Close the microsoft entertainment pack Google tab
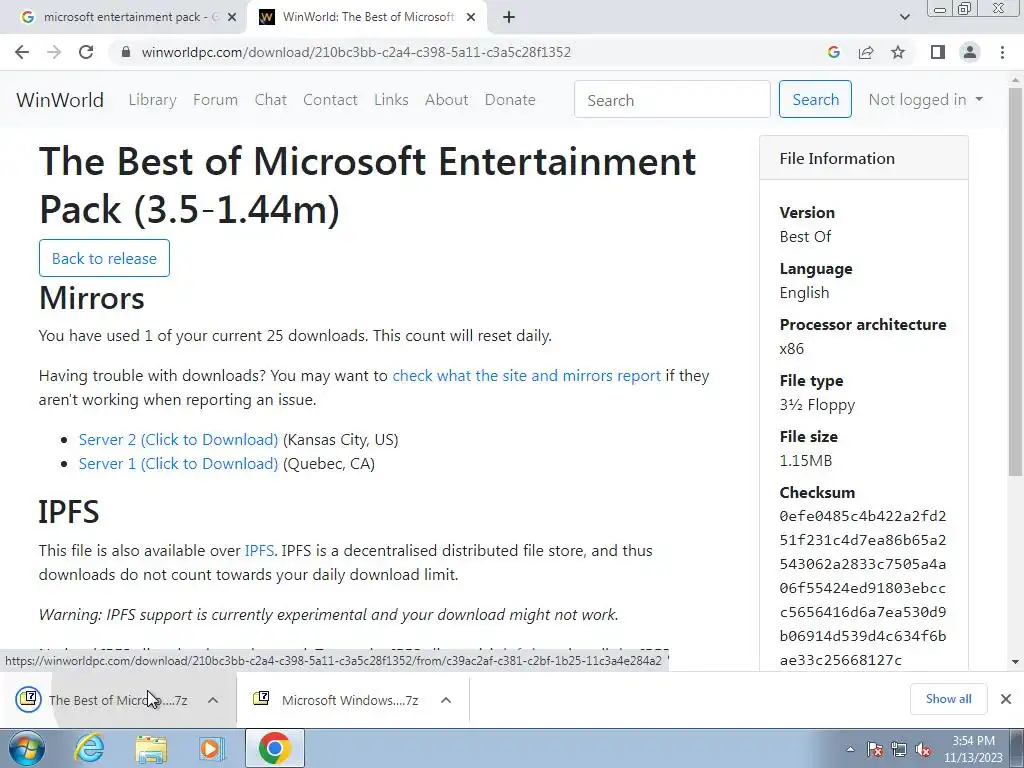The height and width of the screenshot is (768, 1024). point(232,18)
